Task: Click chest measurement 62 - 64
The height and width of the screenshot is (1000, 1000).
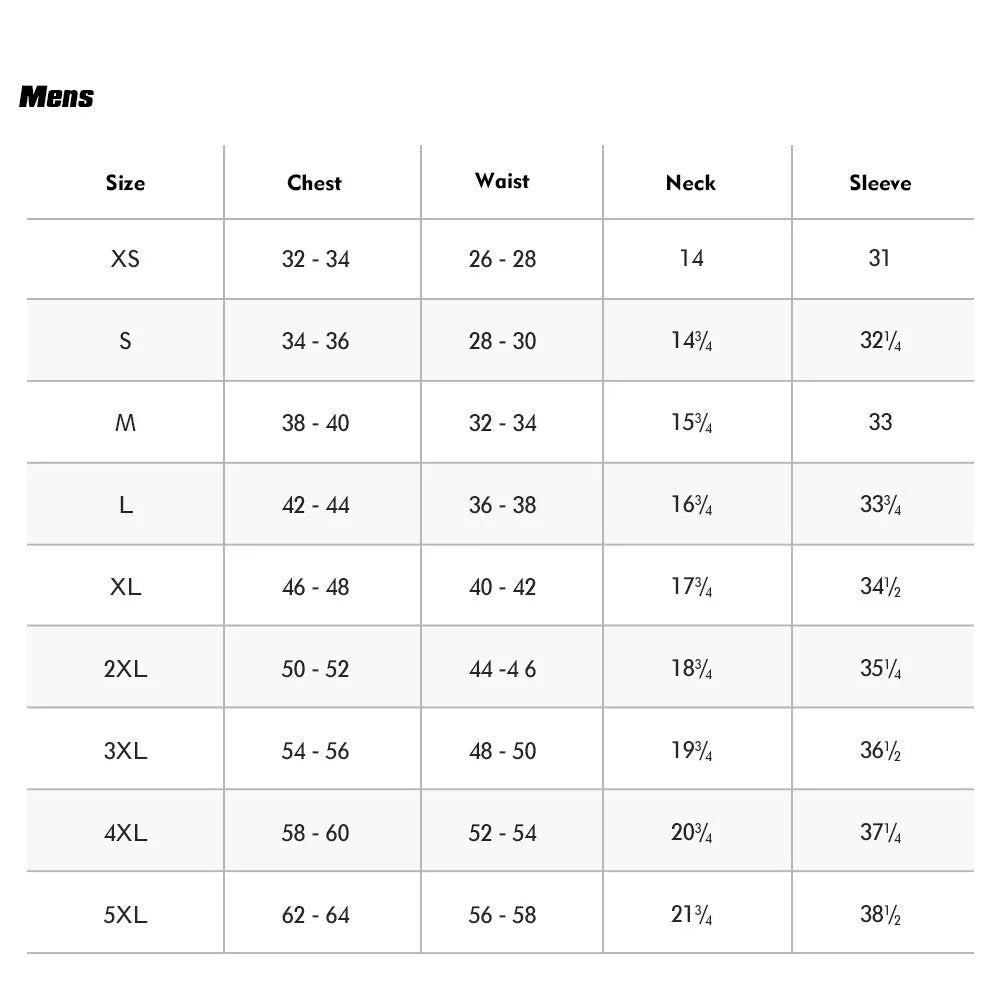Action: [x=316, y=915]
